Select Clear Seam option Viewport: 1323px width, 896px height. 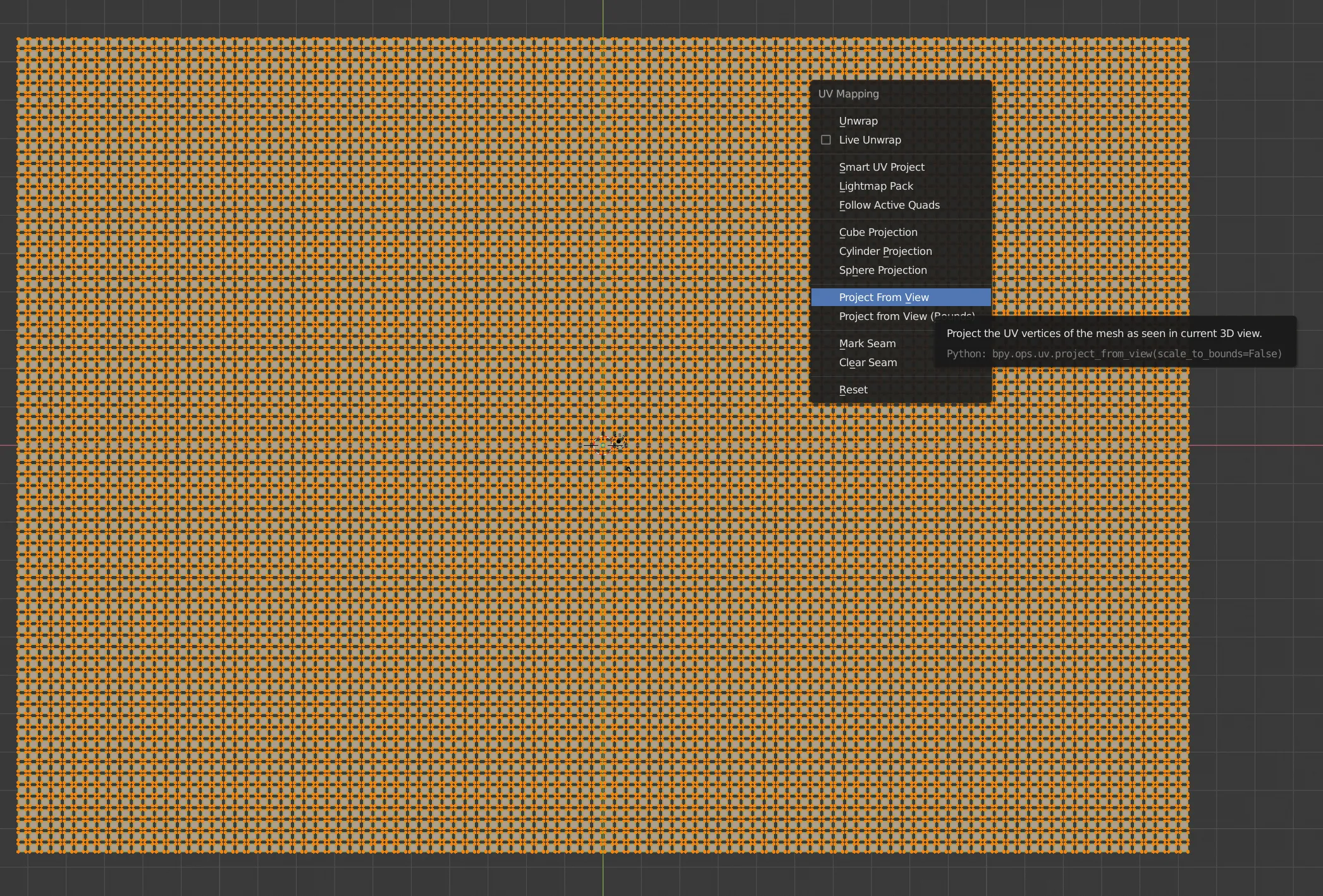(868, 362)
